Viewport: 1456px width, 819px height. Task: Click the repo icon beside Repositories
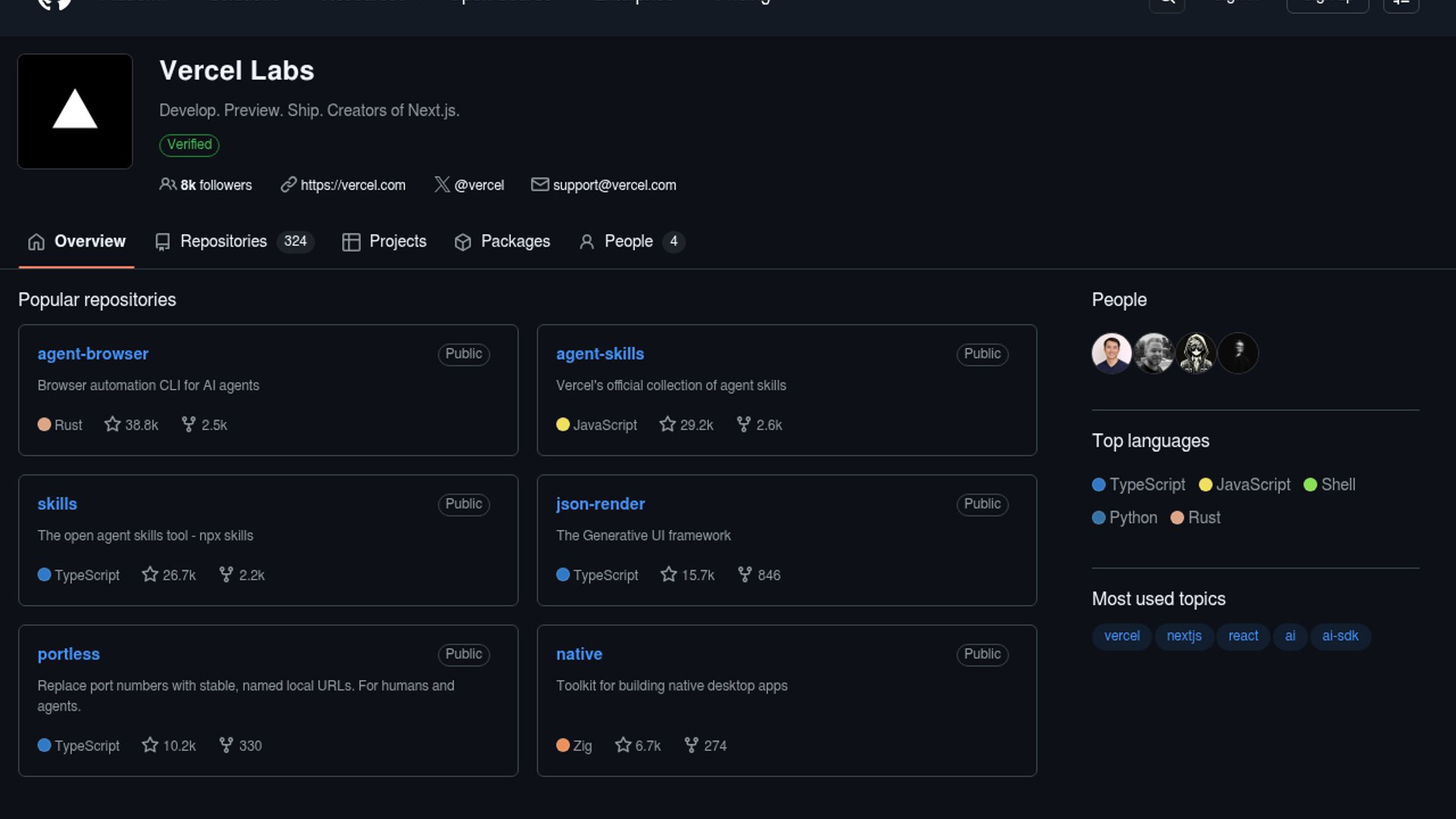pos(162,242)
